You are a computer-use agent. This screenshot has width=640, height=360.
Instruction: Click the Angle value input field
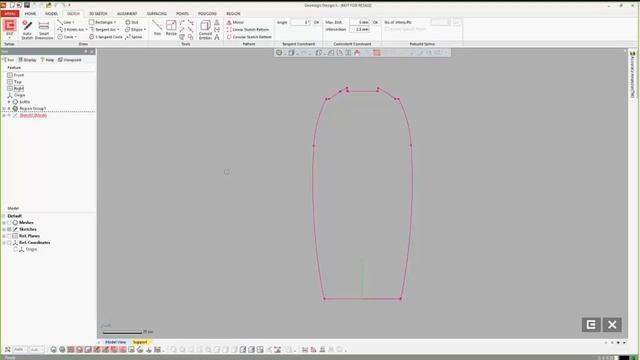(300, 22)
